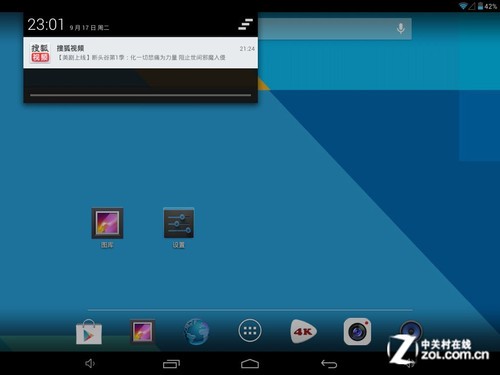Tap the date 9月17日 in notification header
This screenshot has width=500, height=375.
pos(89,28)
